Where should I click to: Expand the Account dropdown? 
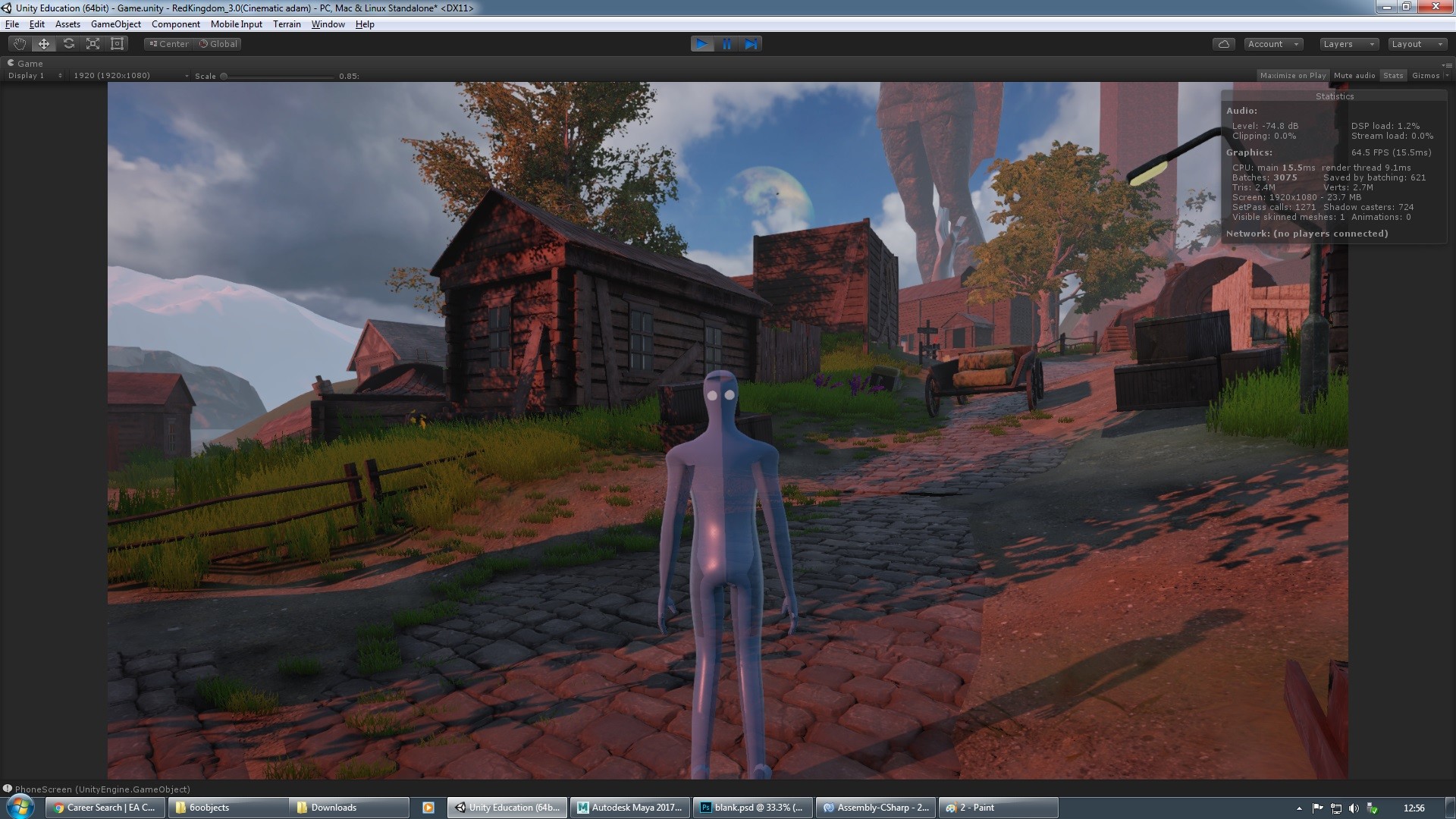tap(1272, 44)
